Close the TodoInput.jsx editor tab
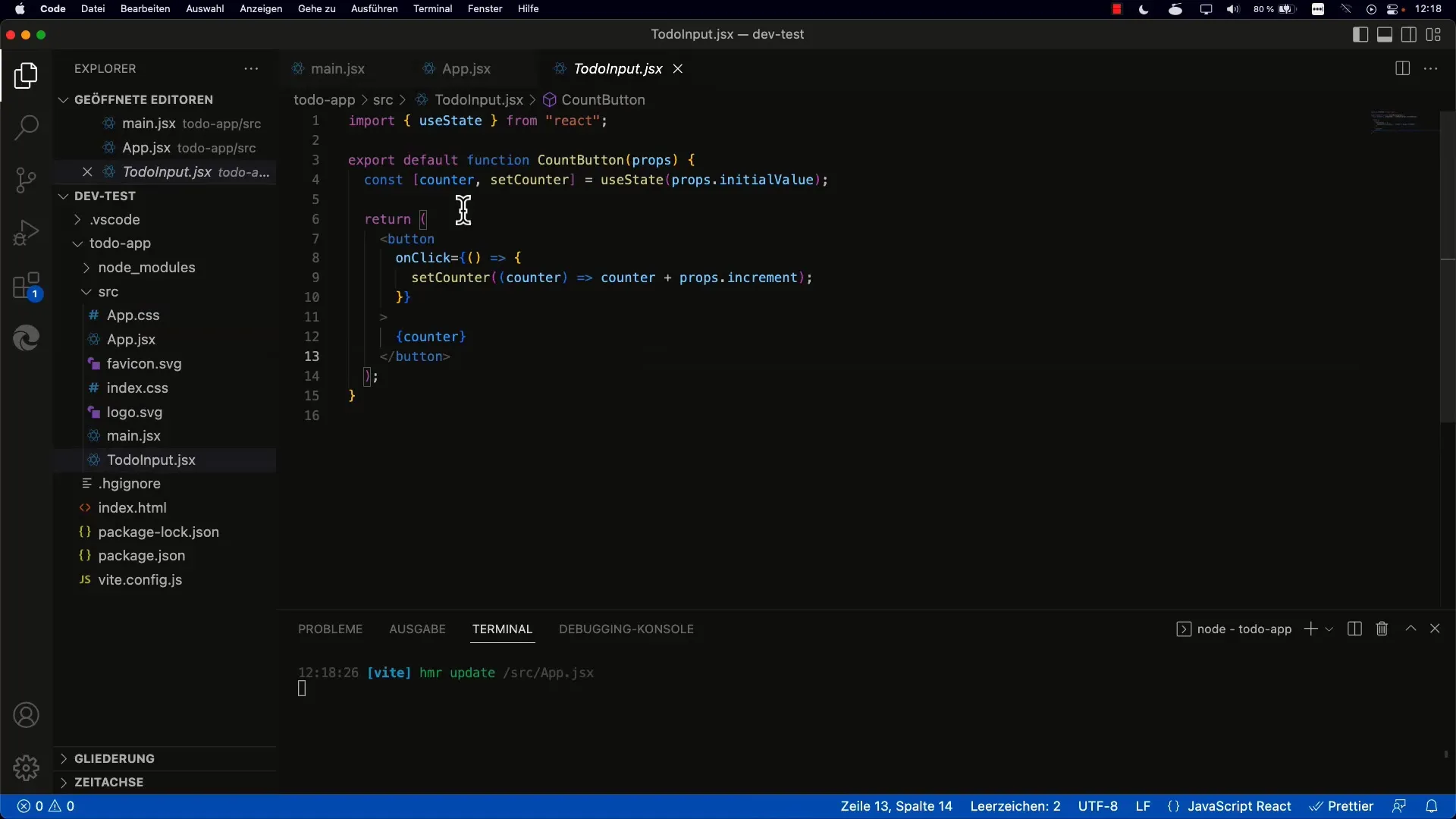Viewport: 1456px width, 819px height. [678, 69]
